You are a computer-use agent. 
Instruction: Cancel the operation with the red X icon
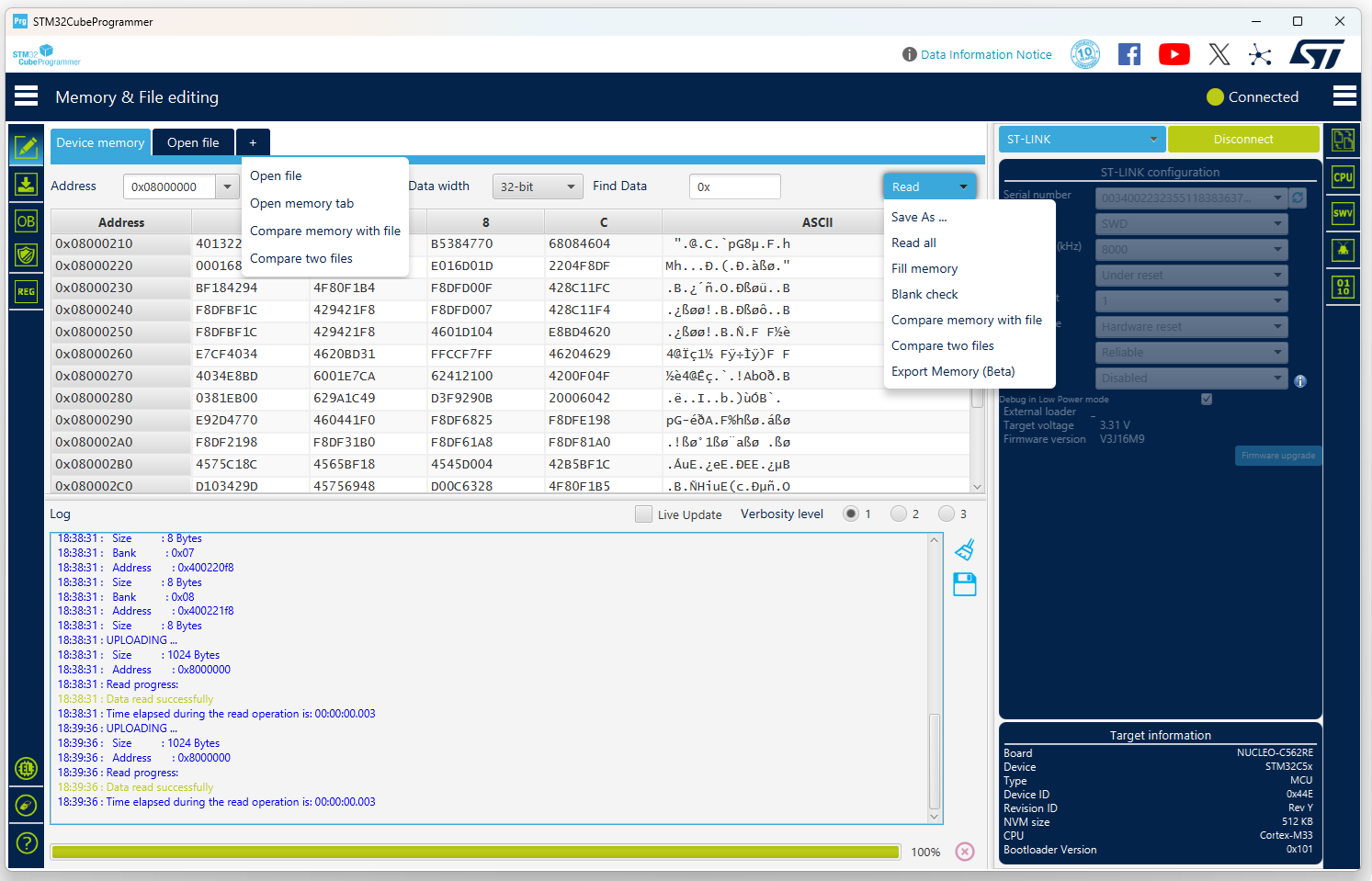tap(965, 852)
